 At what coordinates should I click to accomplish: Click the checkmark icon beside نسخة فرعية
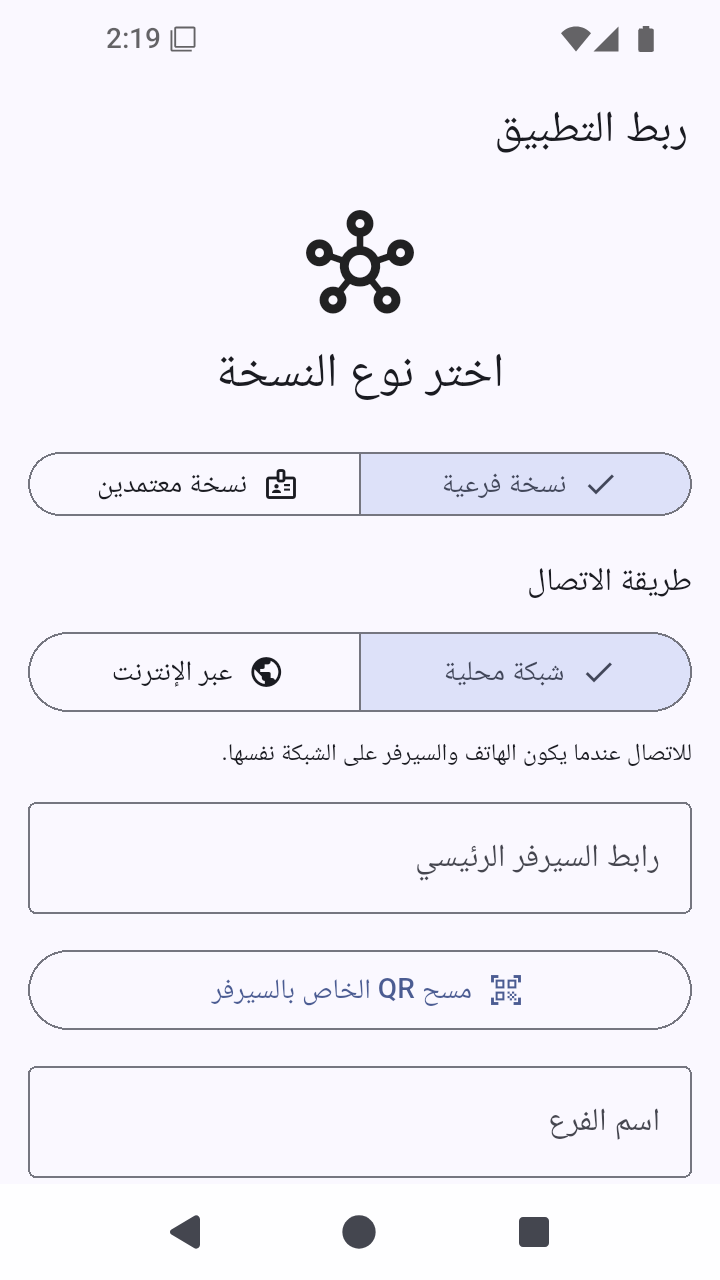600,485
